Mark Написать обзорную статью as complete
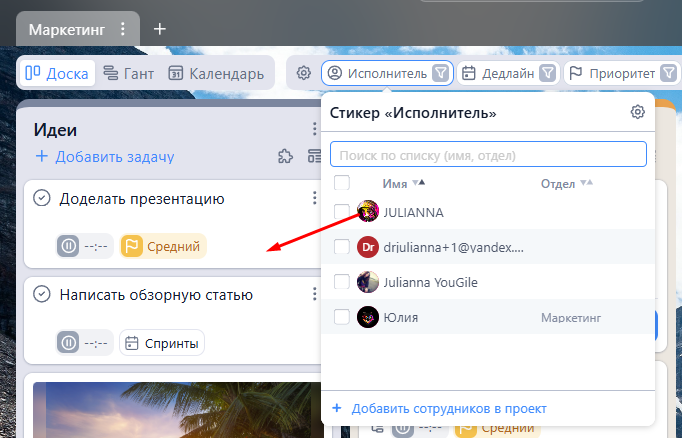This screenshot has height=438, width=682. coord(42,294)
